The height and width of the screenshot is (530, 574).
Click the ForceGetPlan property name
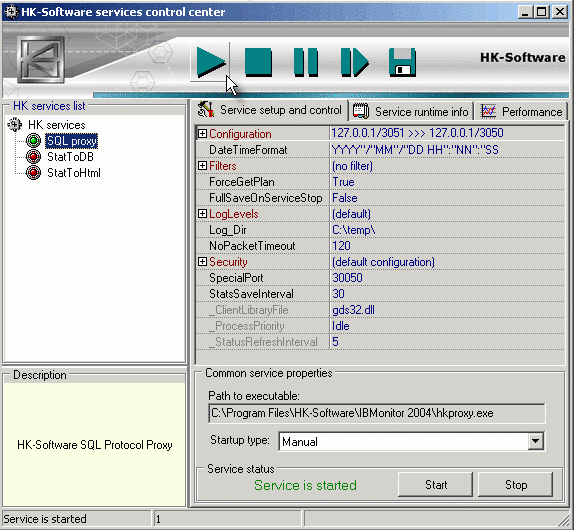(x=242, y=182)
